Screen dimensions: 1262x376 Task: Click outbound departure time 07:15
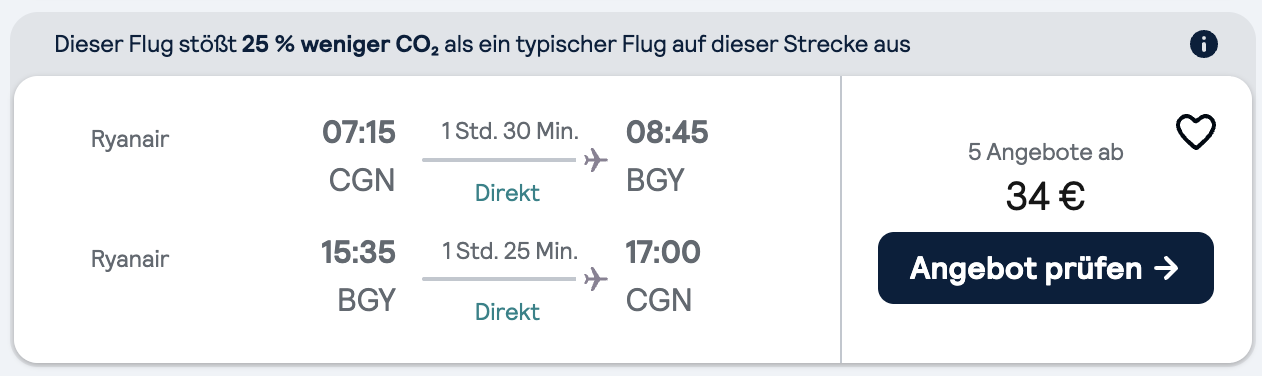(359, 132)
